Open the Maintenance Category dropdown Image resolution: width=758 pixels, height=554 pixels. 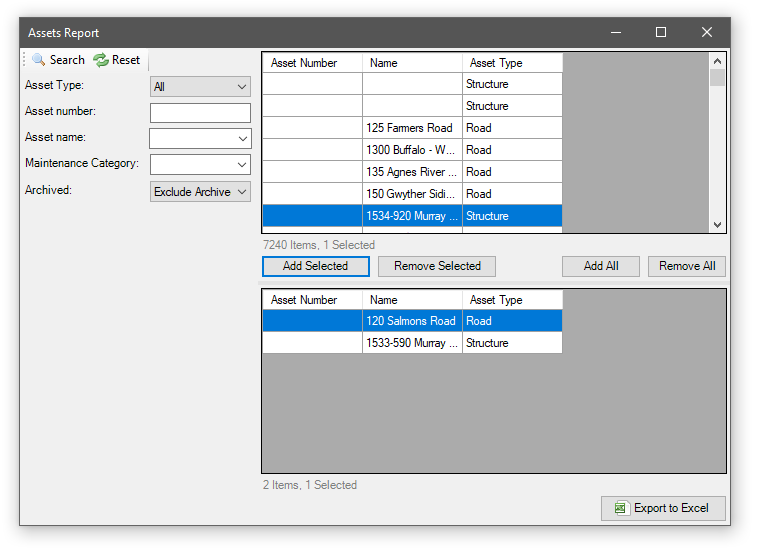(x=242, y=164)
